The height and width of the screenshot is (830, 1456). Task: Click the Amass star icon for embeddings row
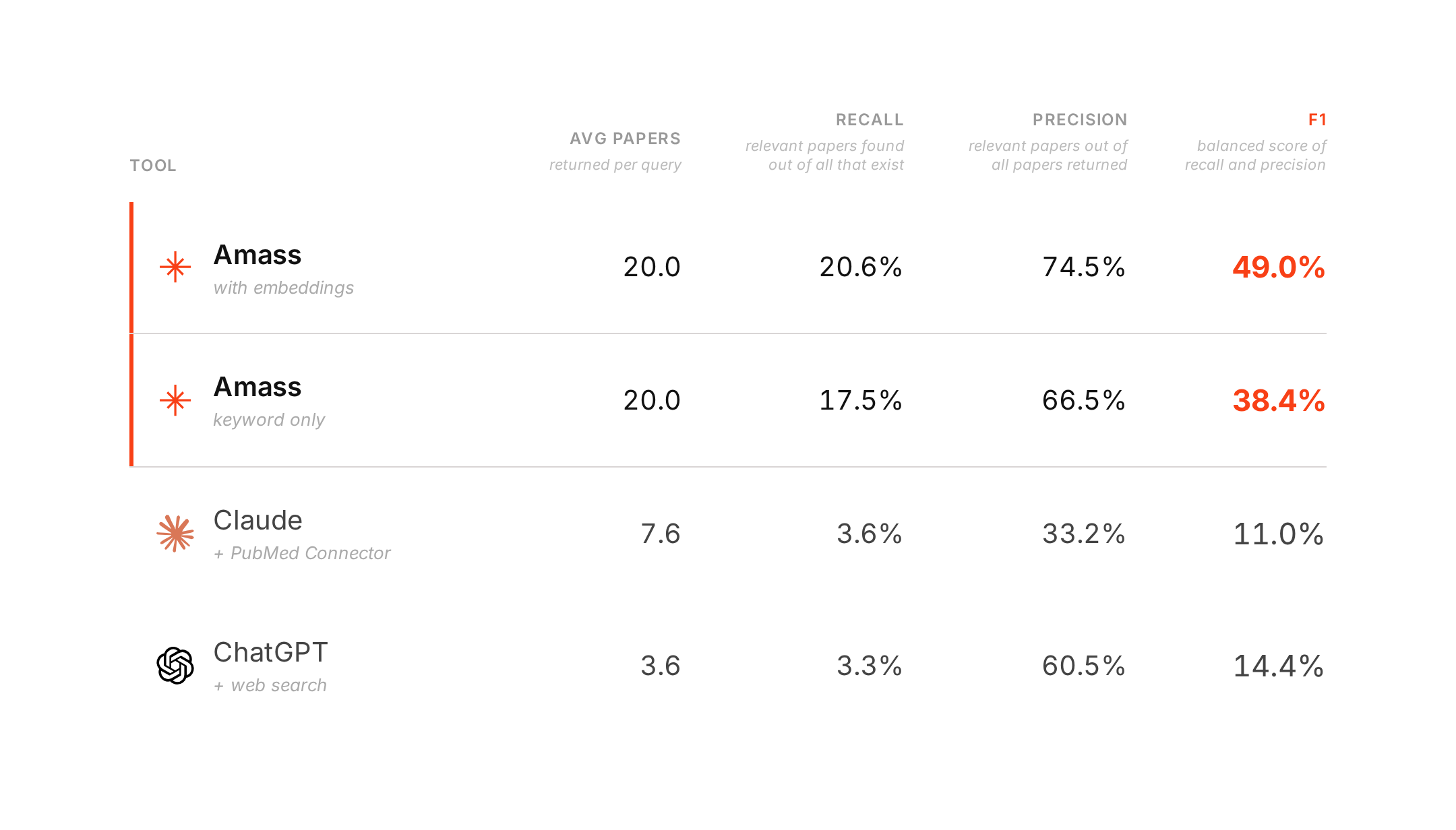(x=175, y=267)
